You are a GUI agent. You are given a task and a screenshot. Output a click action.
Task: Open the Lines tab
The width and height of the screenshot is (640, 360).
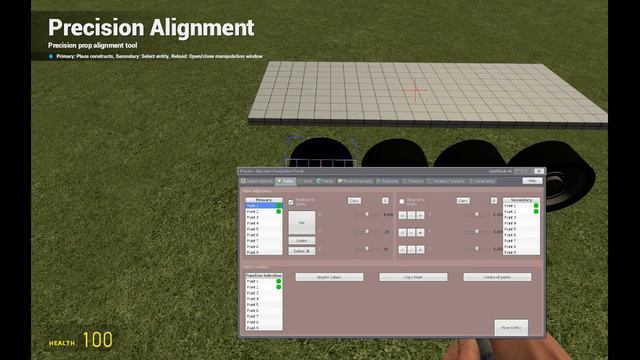pyautogui.click(x=305, y=181)
